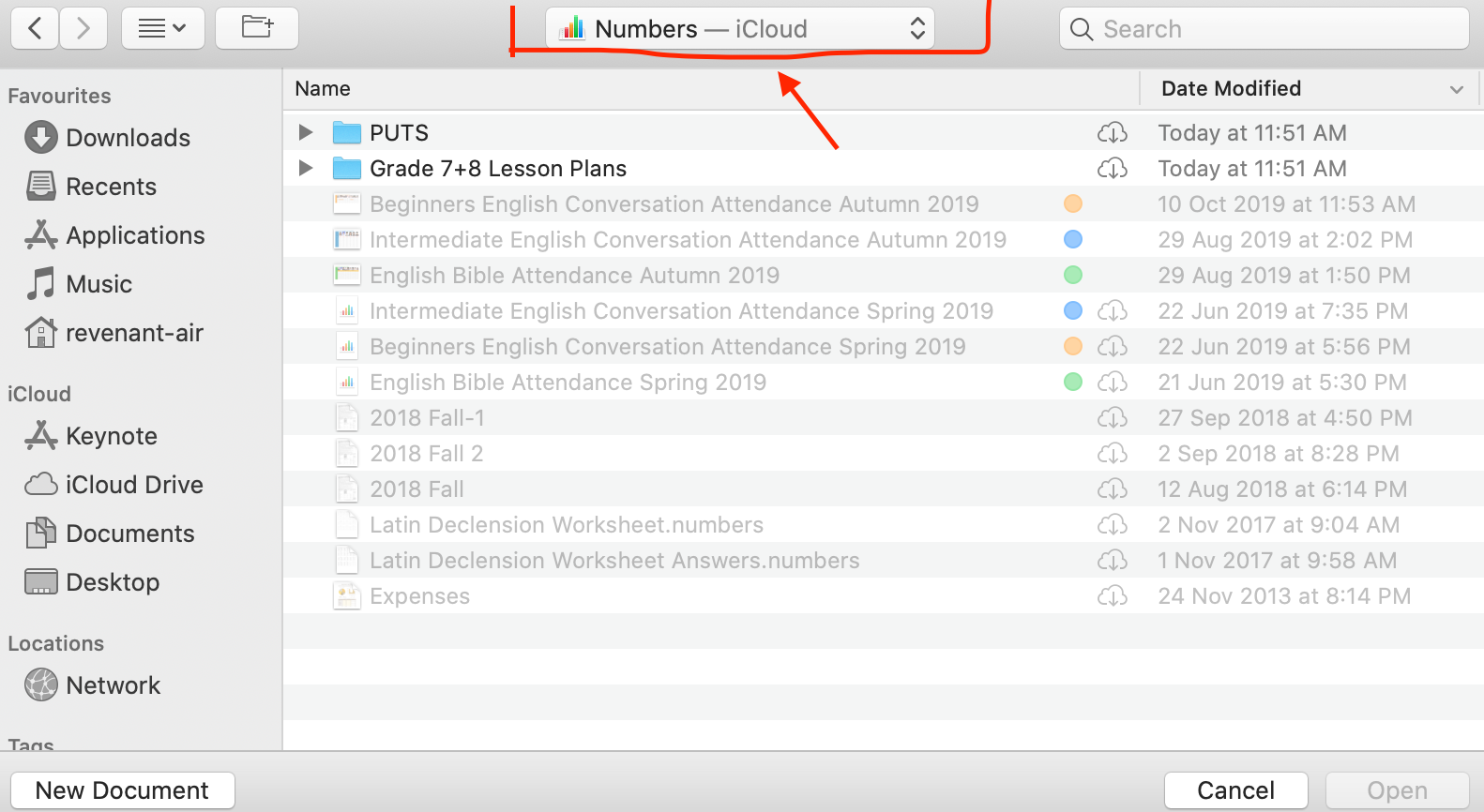Screen dimensions: 1484x812
Task: Expand the PUTS folder disclosure triangle
Action: tap(306, 133)
